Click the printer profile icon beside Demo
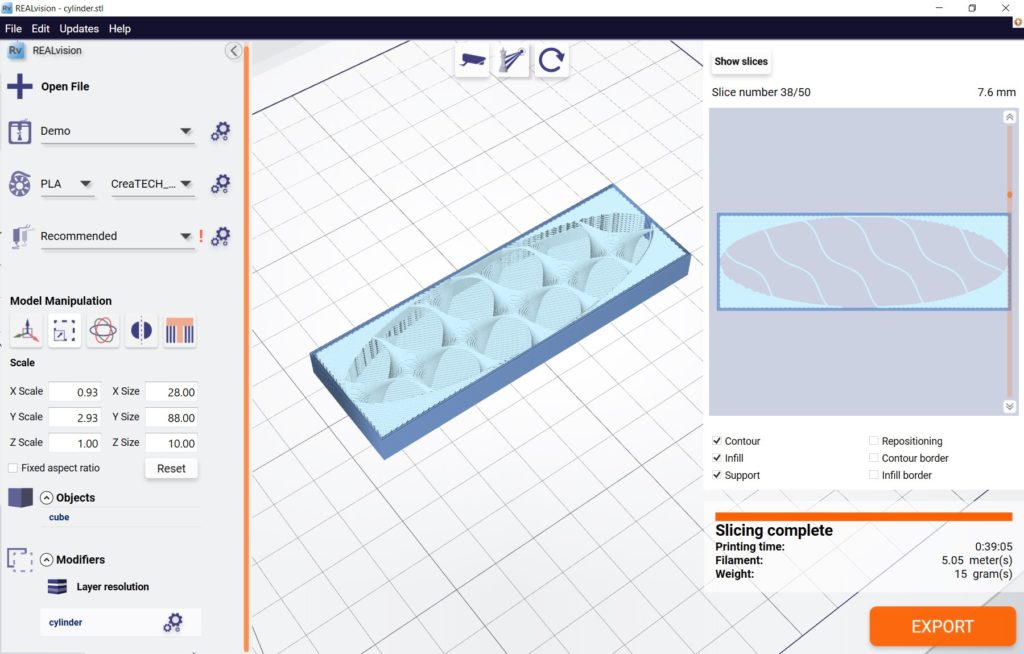The width and height of the screenshot is (1024, 654). (20, 131)
